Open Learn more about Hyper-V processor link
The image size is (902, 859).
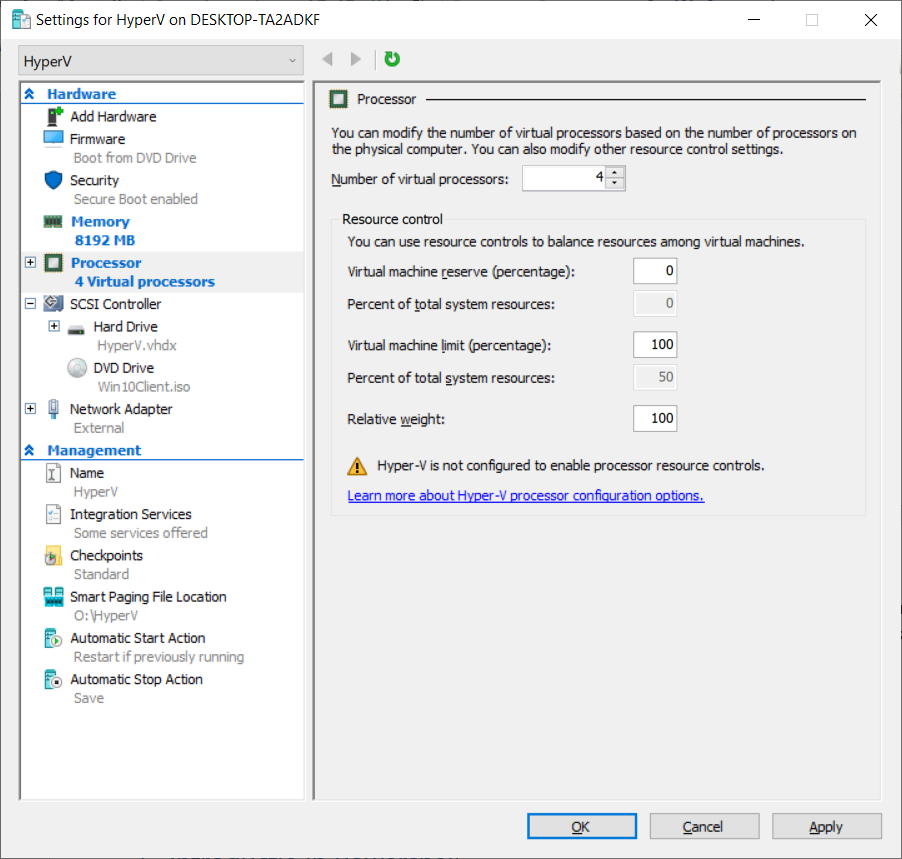(x=525, y=496)
